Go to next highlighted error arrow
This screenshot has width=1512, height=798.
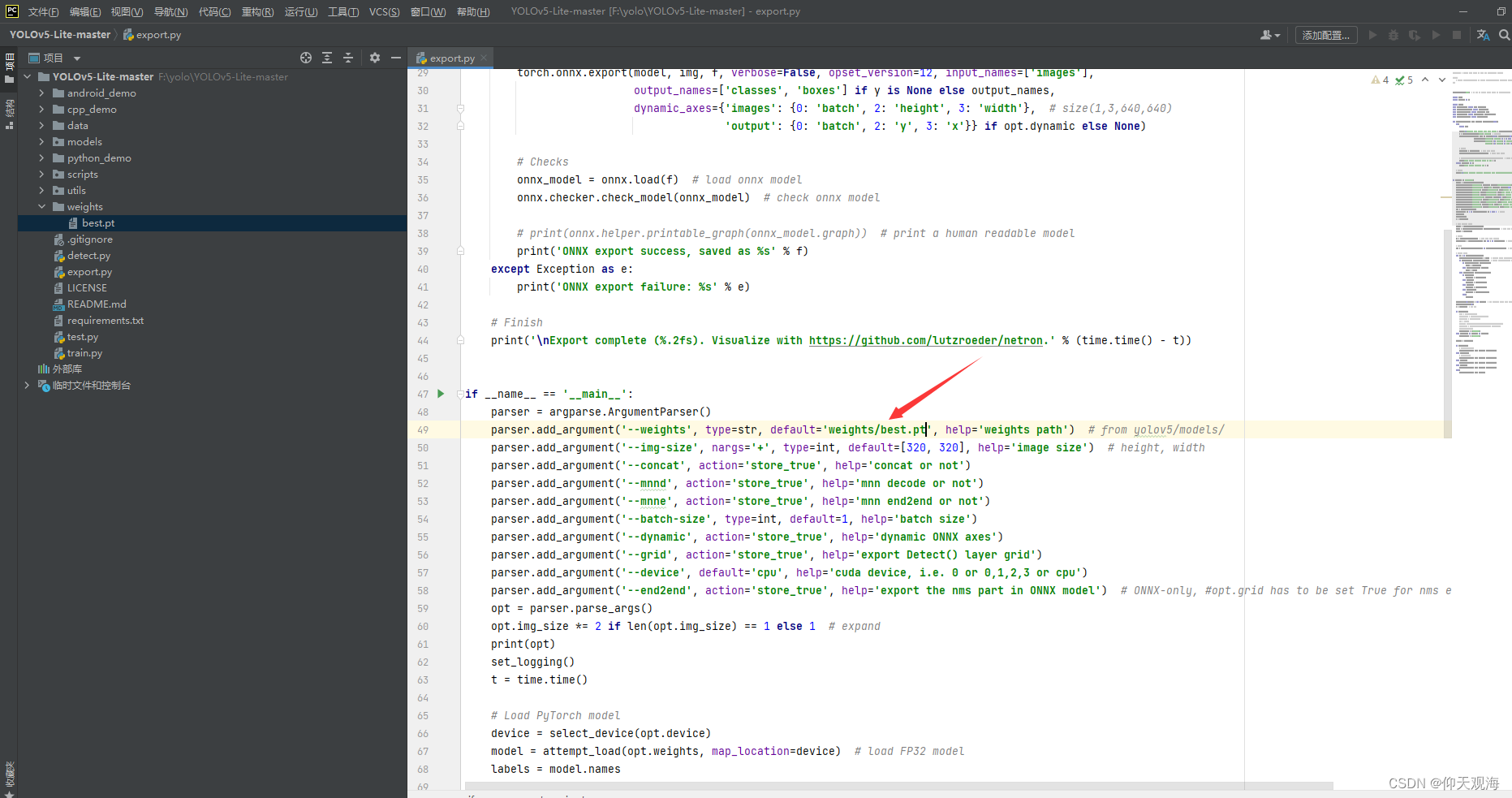pyautogui.click(x=1441, y=80)
